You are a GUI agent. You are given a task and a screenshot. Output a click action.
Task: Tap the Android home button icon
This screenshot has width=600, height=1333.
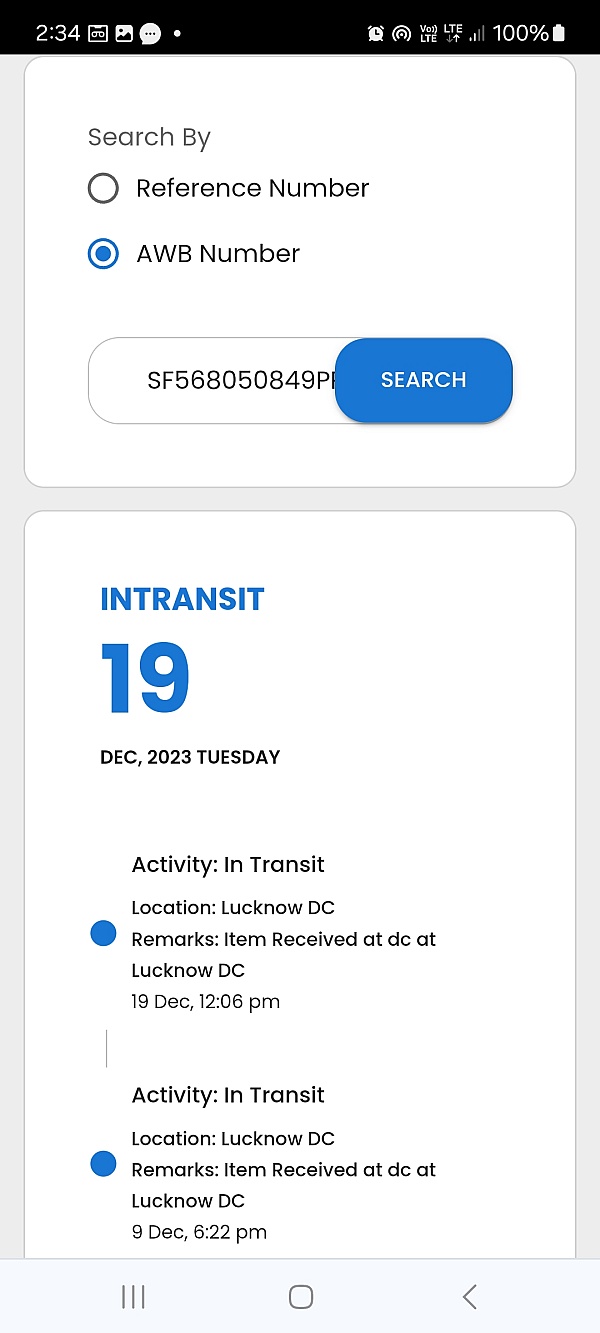tap(300, 1297)
